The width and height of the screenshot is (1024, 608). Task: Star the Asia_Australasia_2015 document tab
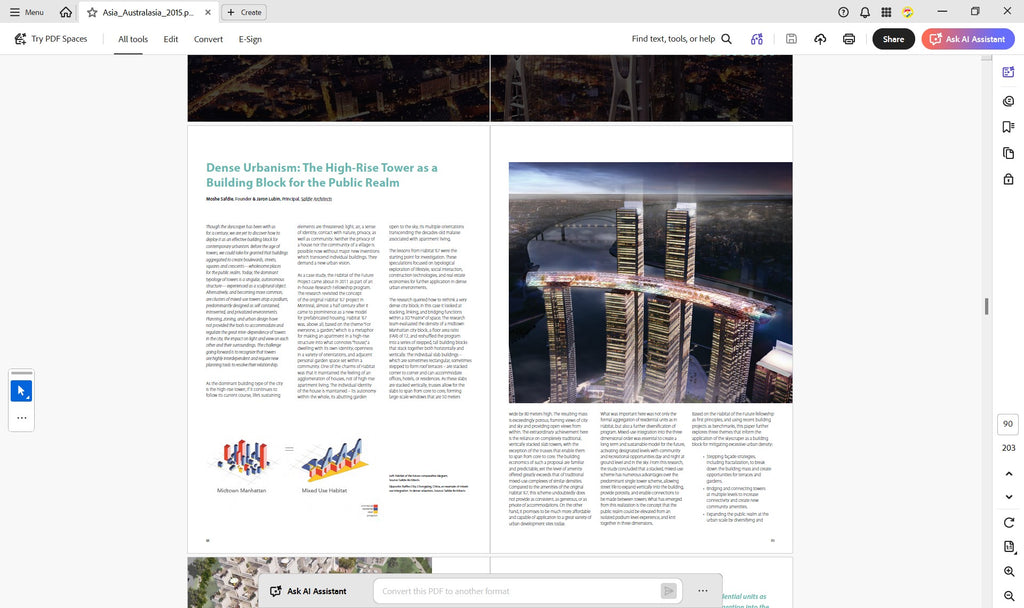[92, 12]
